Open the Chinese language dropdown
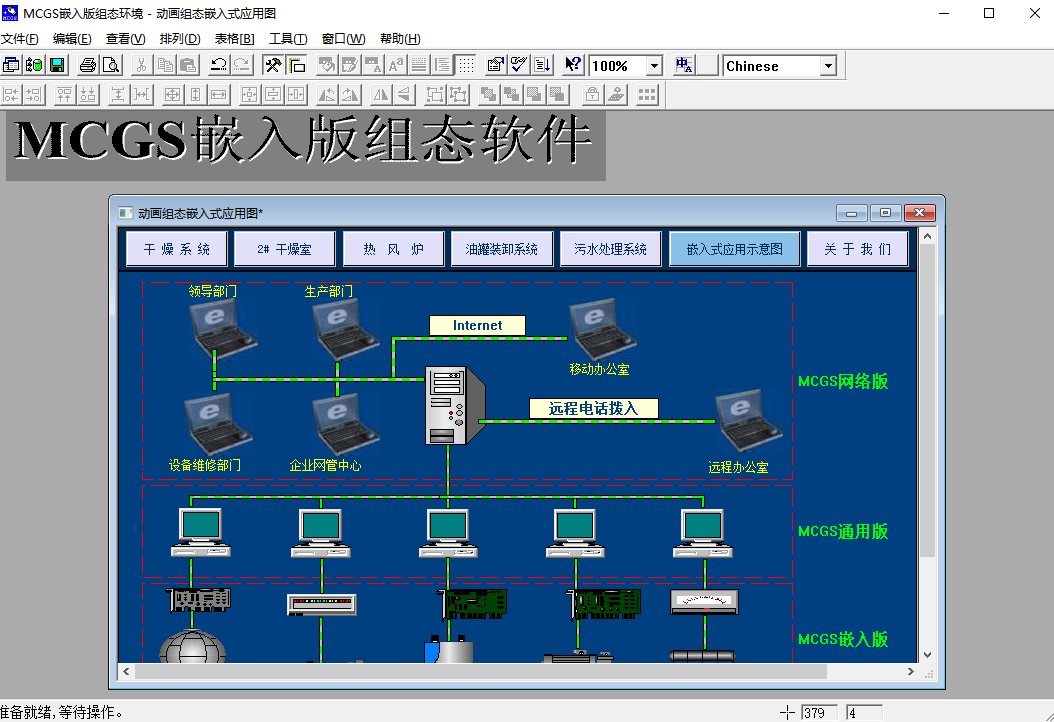The image size is (1054, 722). [828, 66]
